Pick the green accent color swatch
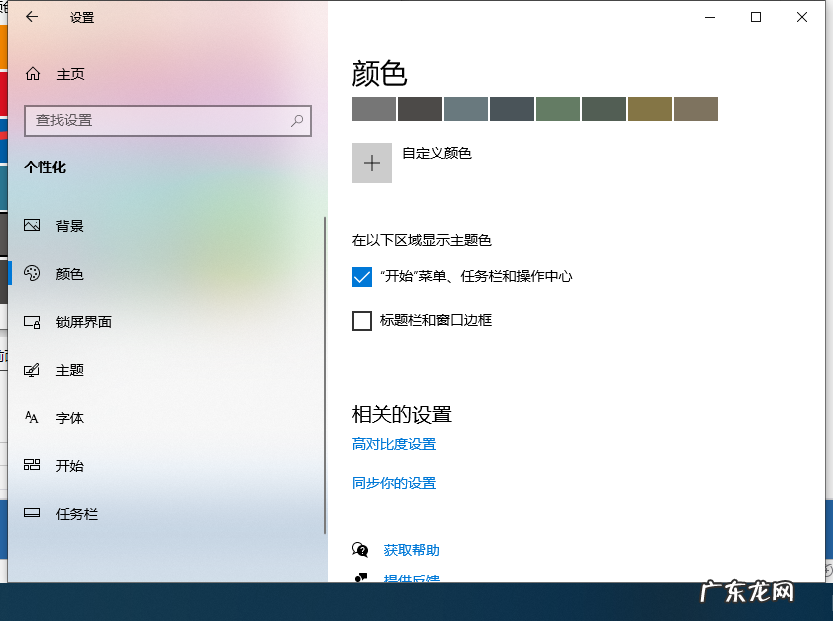 point(557,108)
